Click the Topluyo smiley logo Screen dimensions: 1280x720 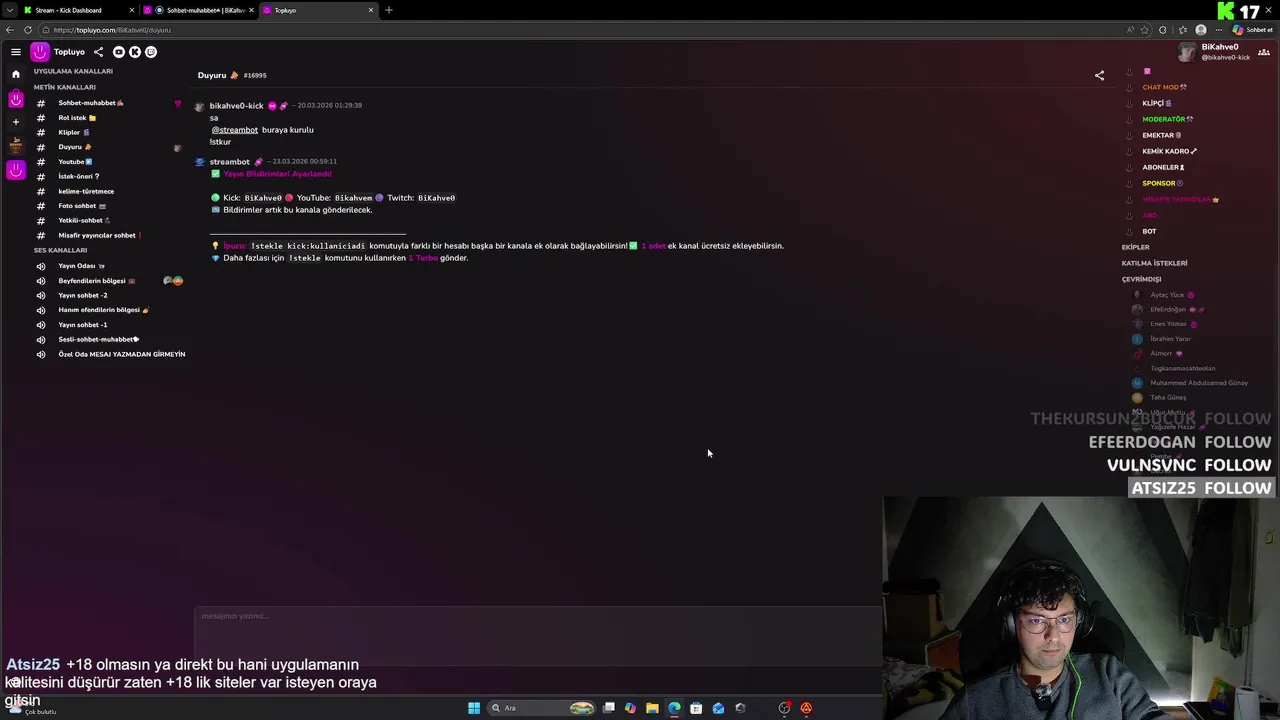(40, 52)
